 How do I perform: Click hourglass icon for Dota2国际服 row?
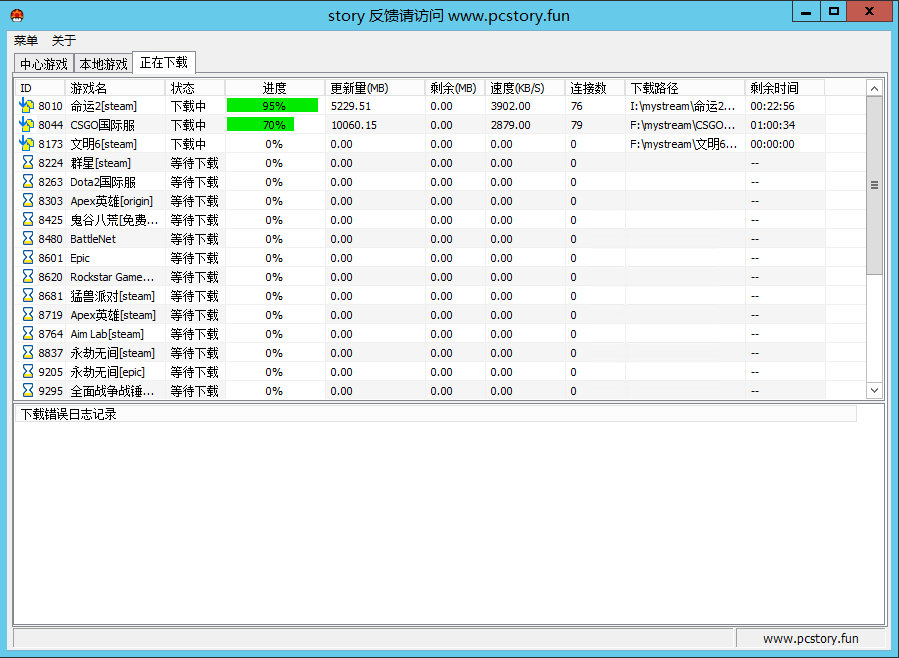(28, 182)
